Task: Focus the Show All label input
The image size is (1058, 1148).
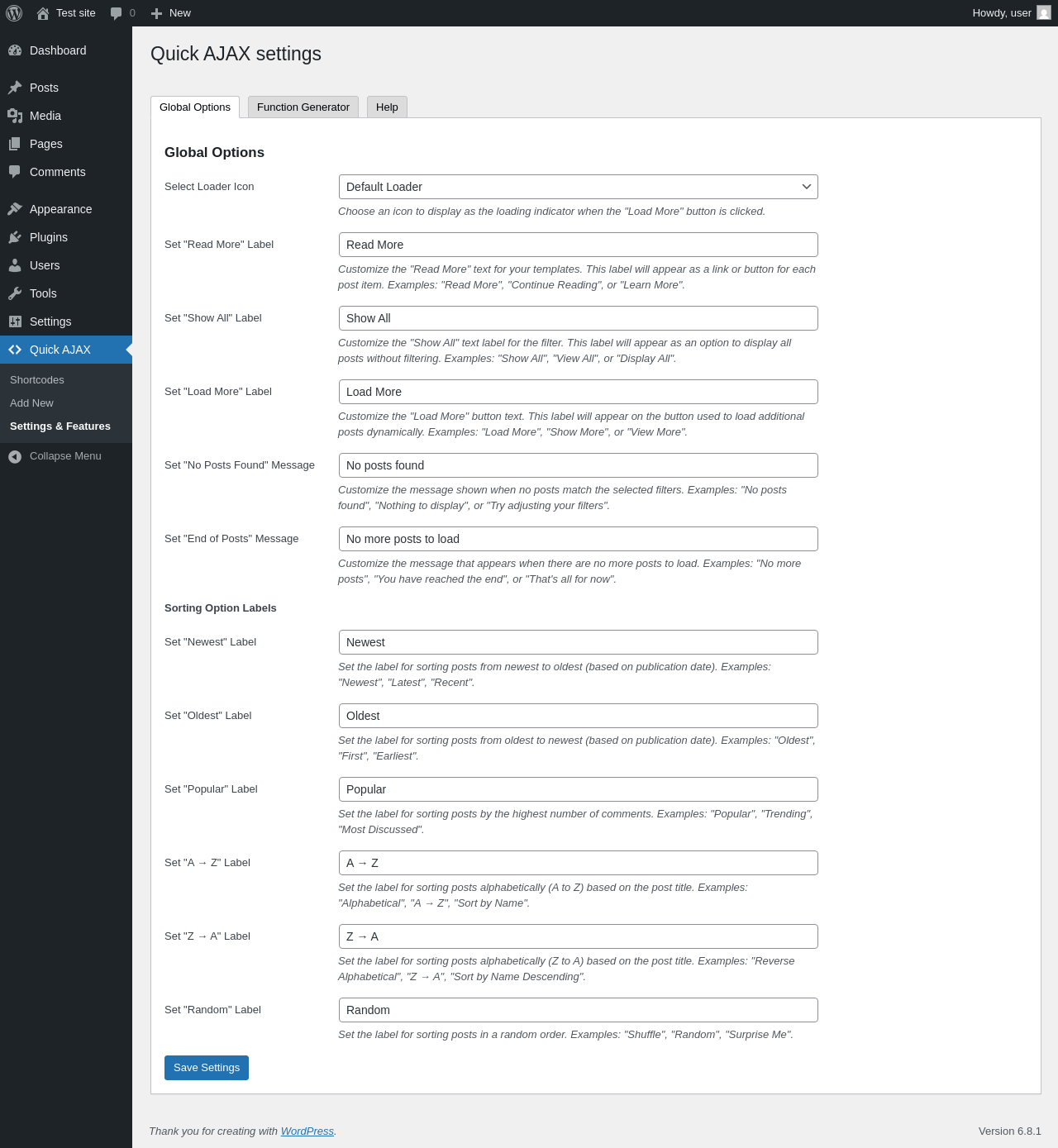Action: coord(579,318)
